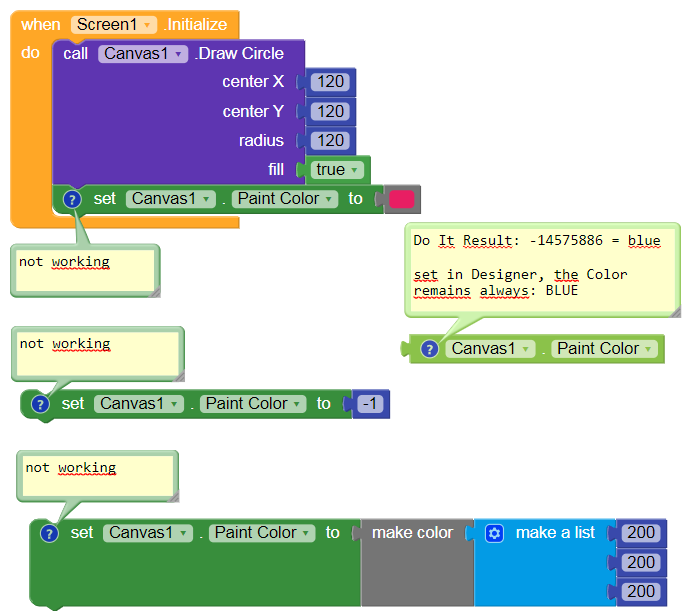Click the radius value 120 field
The image size is (690, 614).
(331, 141)
